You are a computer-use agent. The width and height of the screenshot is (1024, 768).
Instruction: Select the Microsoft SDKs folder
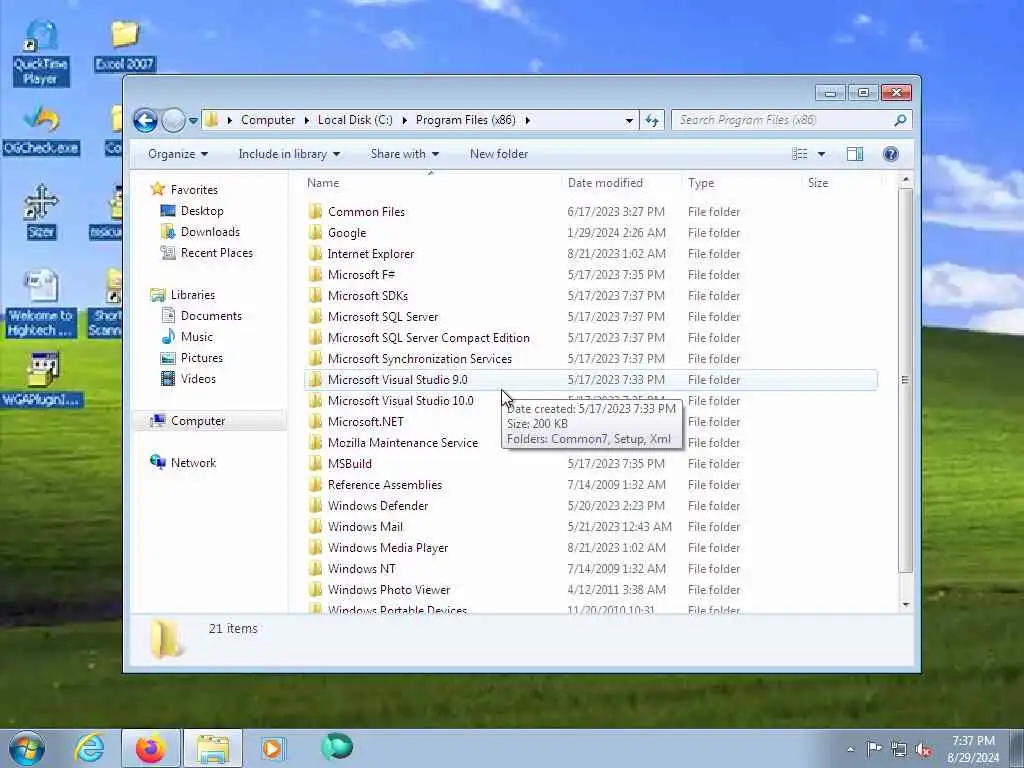coord(368,296)
